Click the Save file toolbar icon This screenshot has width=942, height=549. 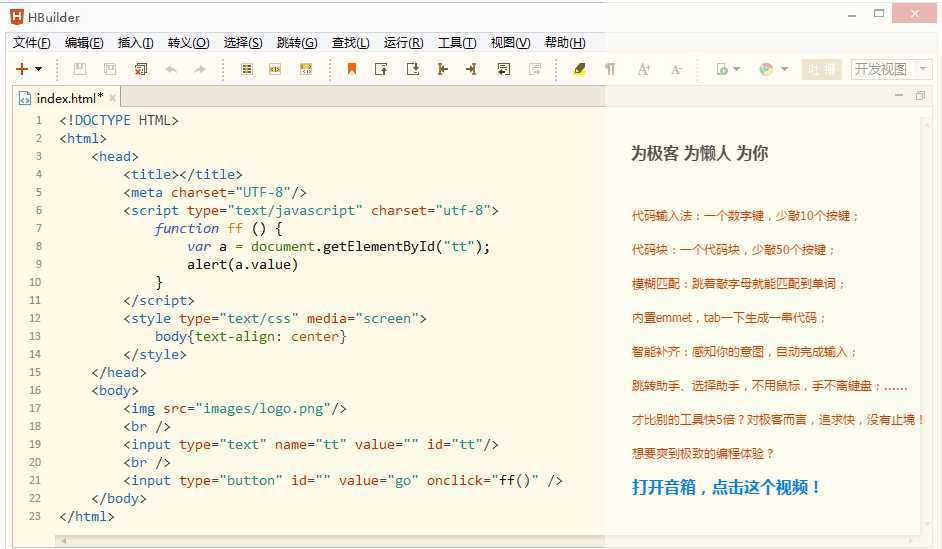tap(79, 69)
